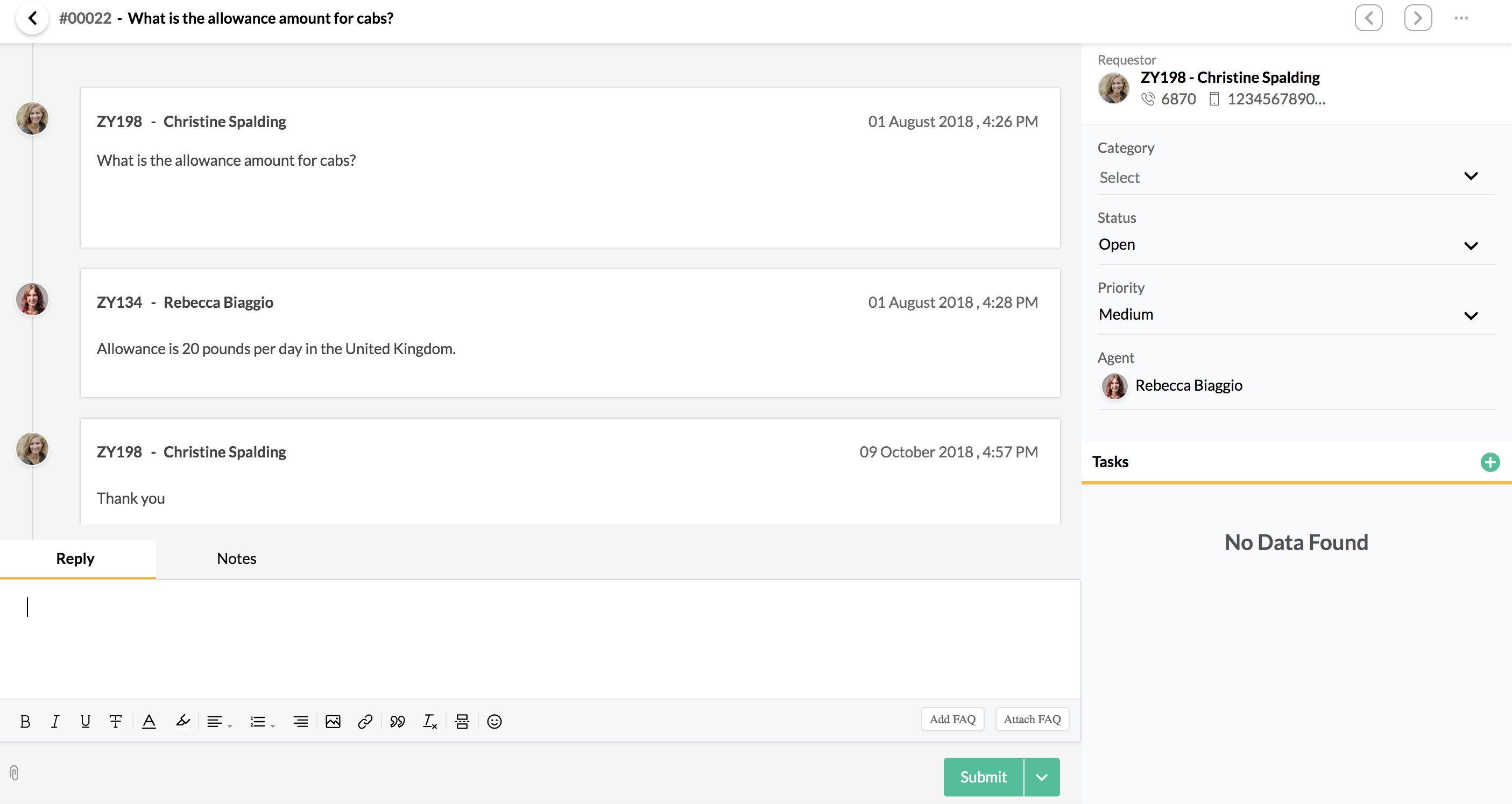Switch to the Notes tab
Viewport: 1512px width, 804px height.
[236, 558]
